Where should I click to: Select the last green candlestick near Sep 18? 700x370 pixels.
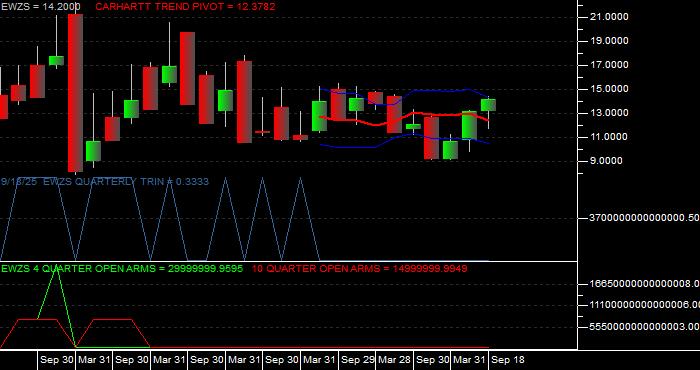pos(488,105)
